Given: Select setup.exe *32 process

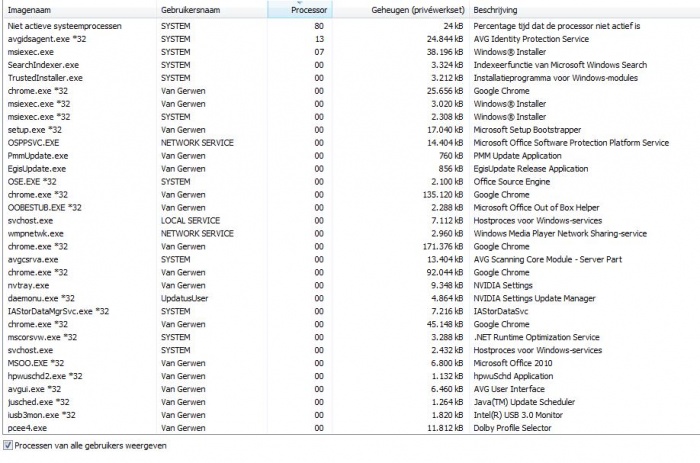Looking at the screenshot, I should point(352,129).
